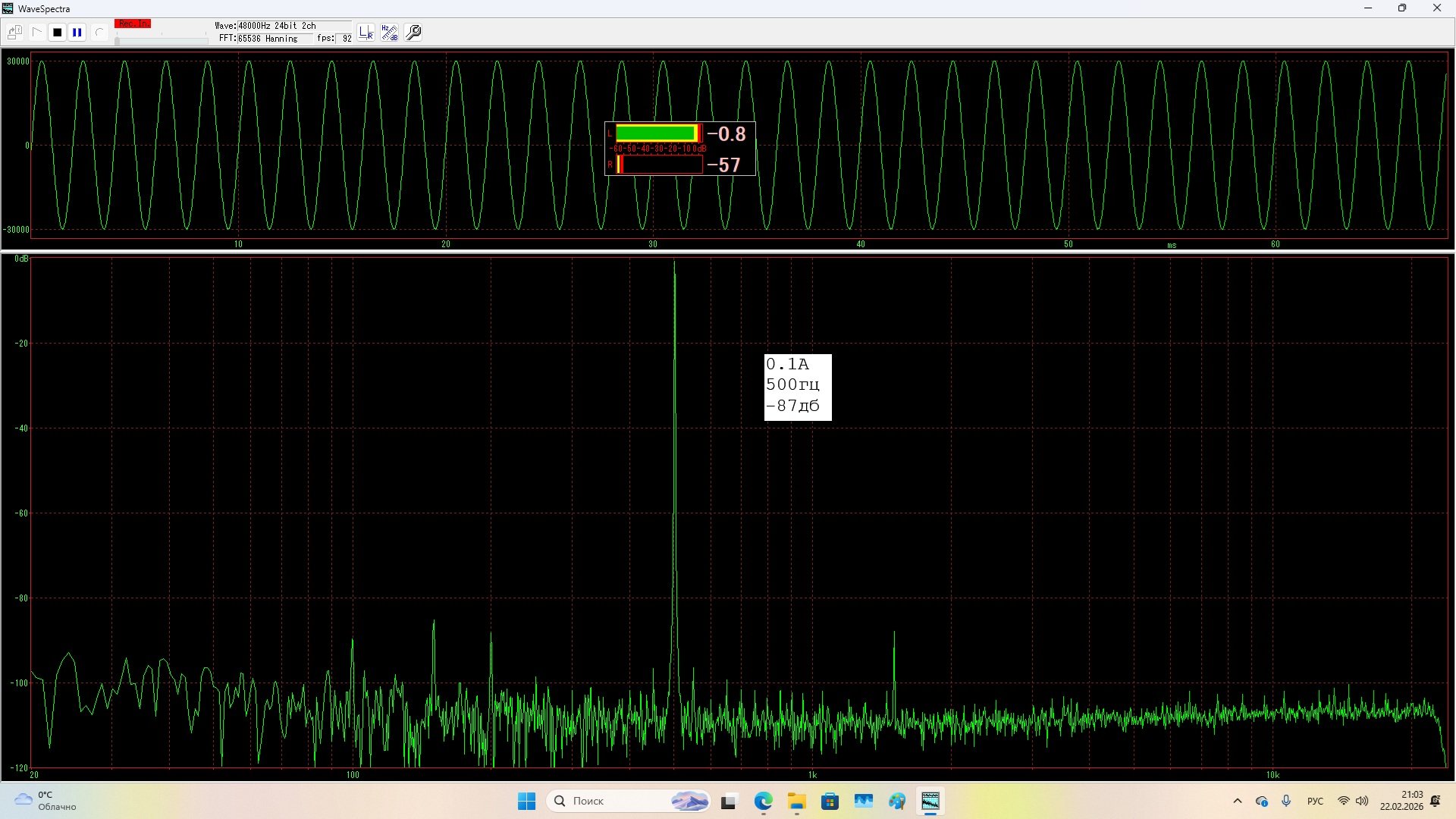The height and width of the screenshot is (819, 1456).
Task: Click the red Rec. In indicator
Action: click(133, 24)
